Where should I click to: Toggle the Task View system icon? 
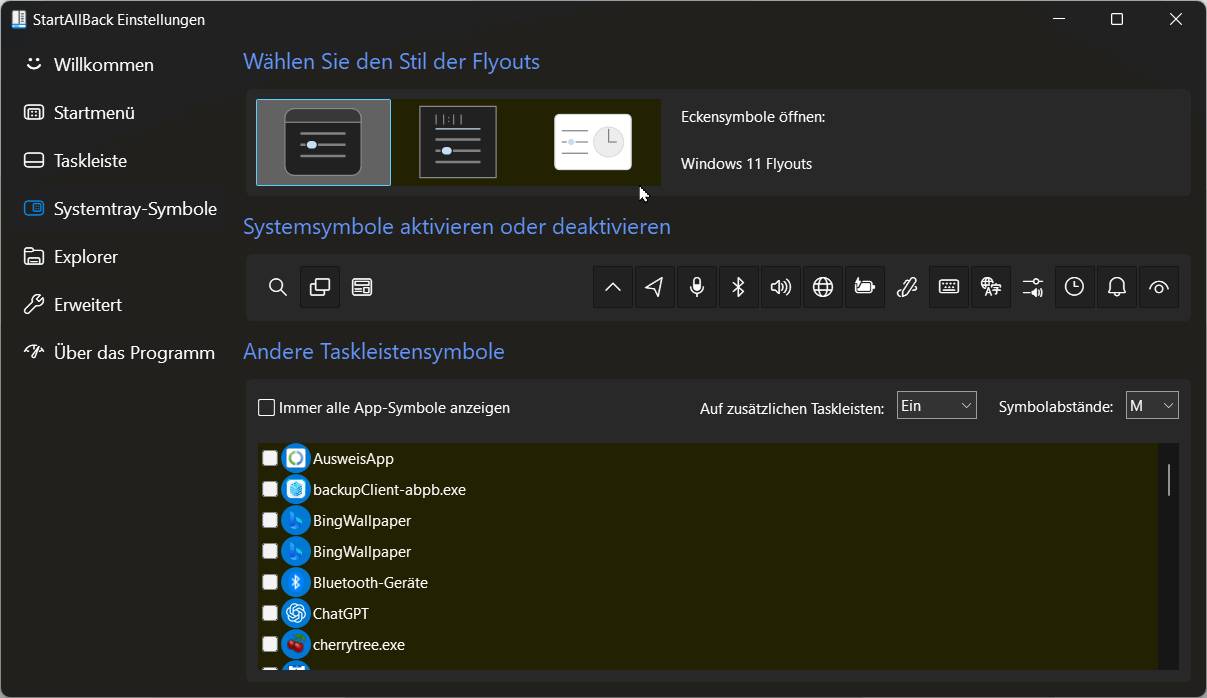point(320,287)
